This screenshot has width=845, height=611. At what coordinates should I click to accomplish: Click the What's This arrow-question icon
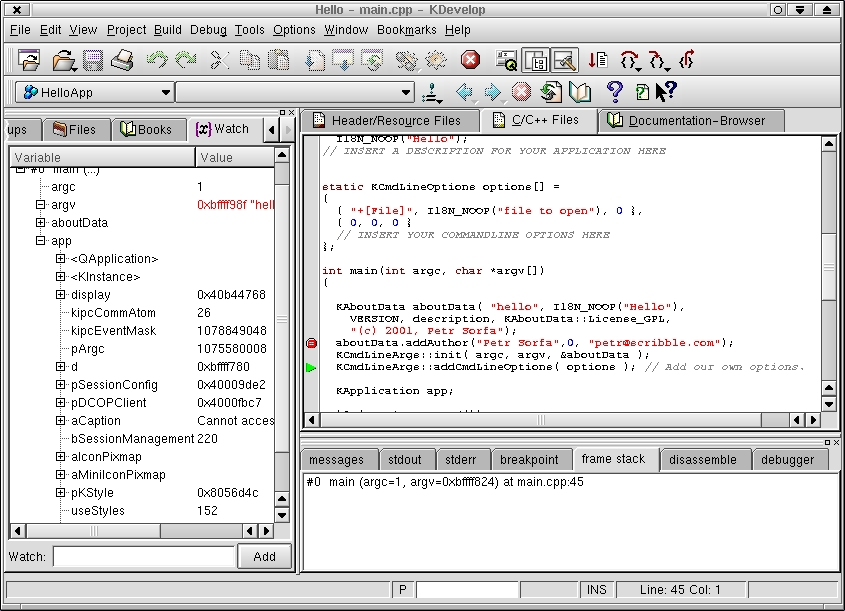coord(666,92)
